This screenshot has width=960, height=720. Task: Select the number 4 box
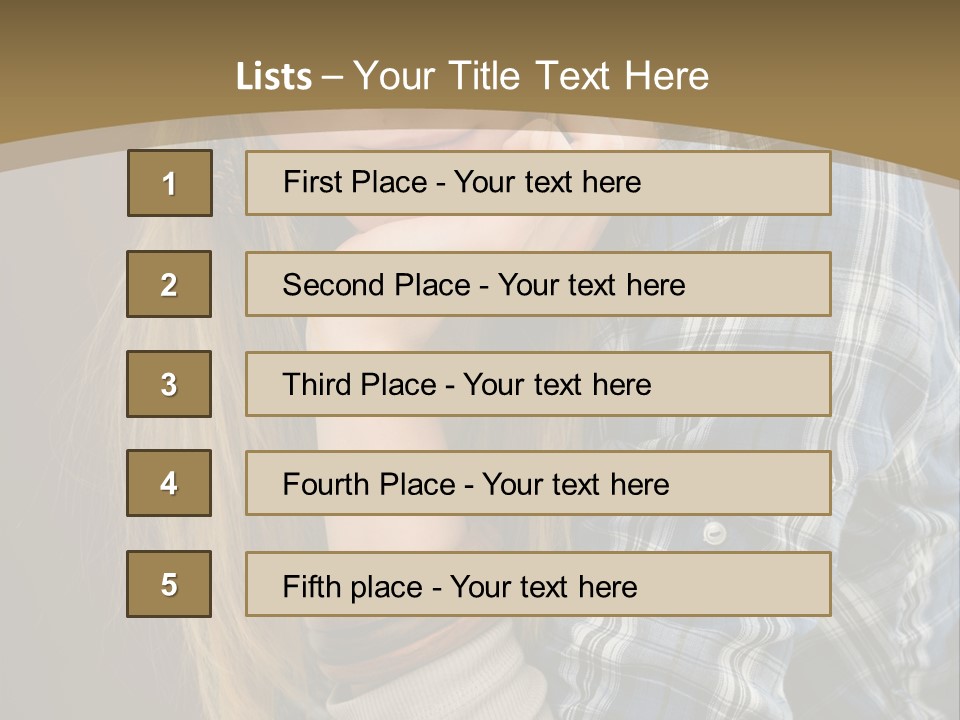coord(169,483)
